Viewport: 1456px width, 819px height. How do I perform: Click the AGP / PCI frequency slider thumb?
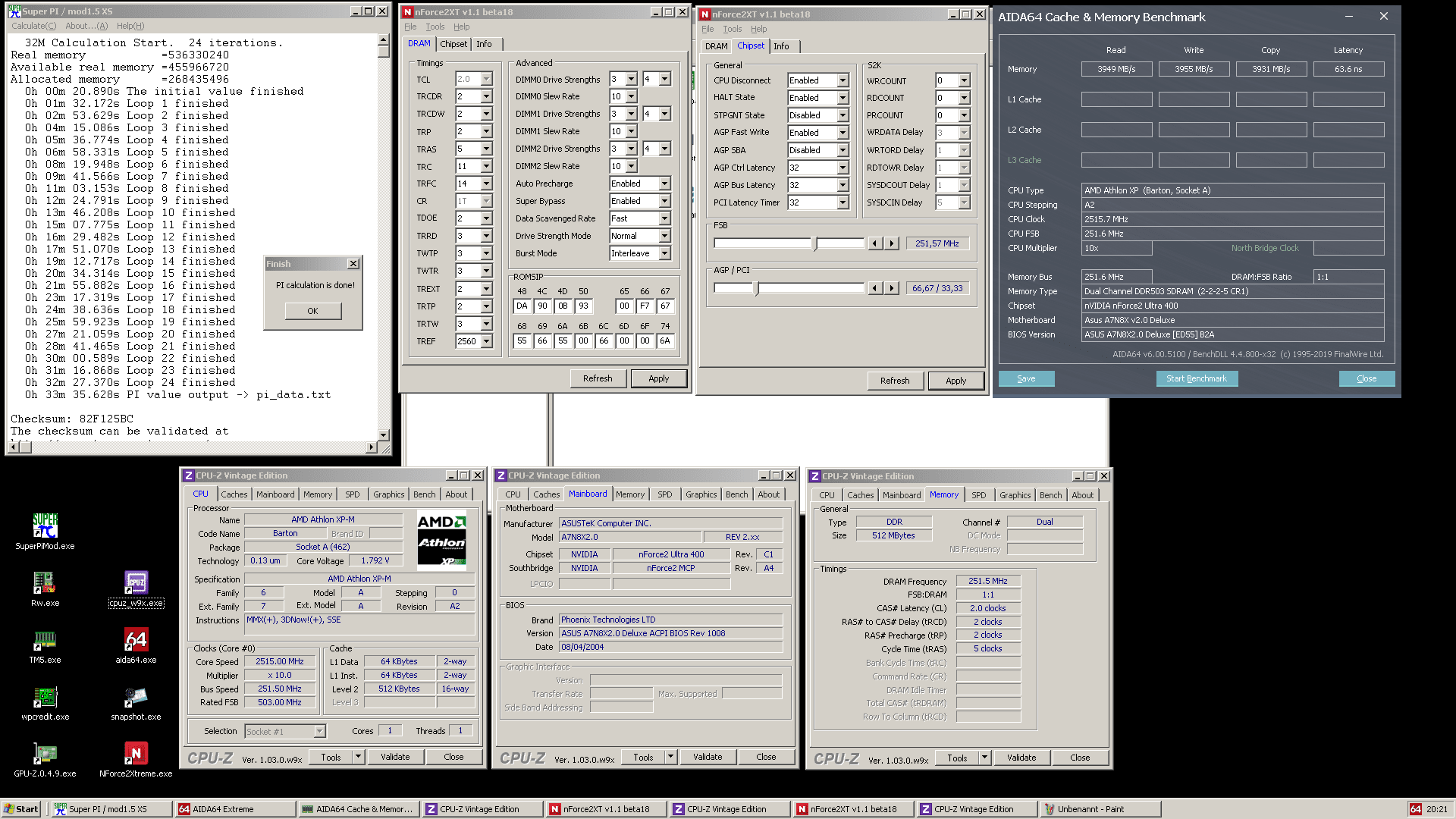[756, 289]
